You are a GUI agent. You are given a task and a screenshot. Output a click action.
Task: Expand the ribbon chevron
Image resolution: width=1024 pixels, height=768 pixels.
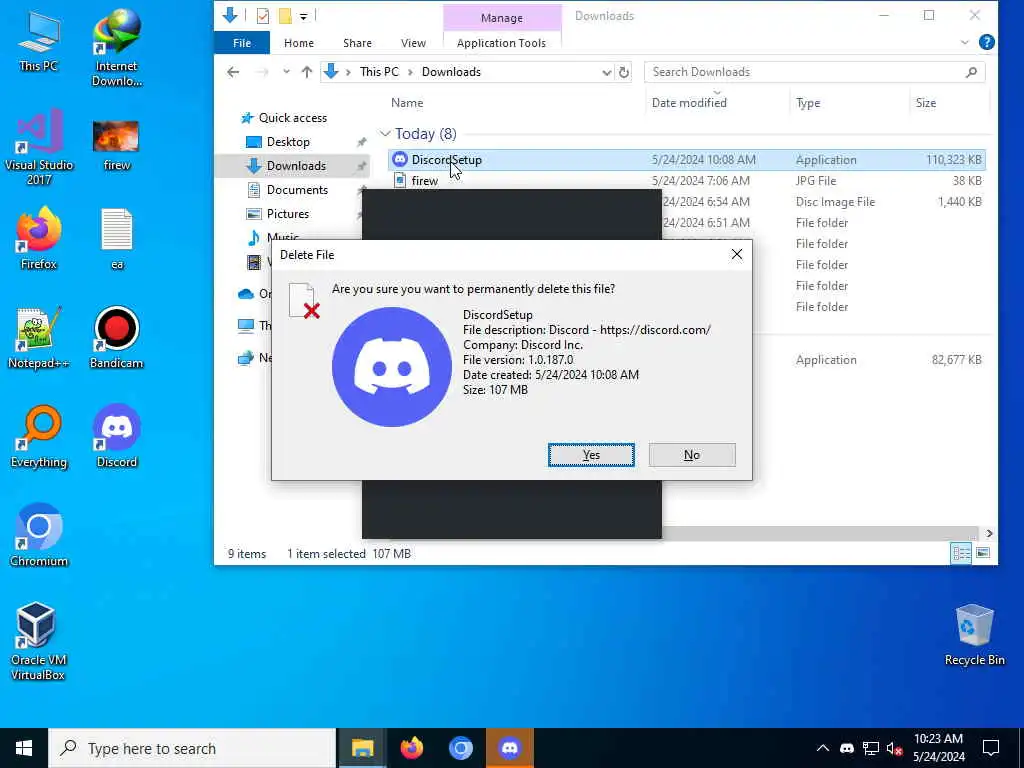965,43
